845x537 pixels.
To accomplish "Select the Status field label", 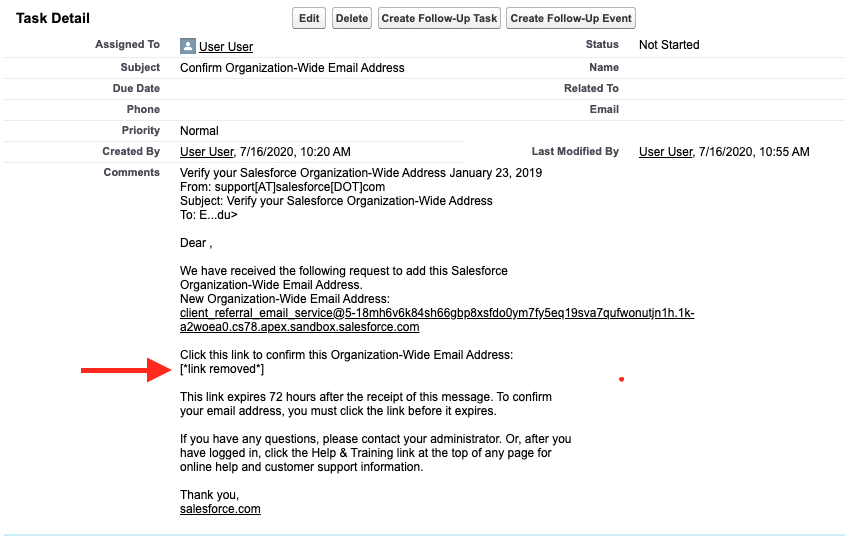I will tap(602, 45).
